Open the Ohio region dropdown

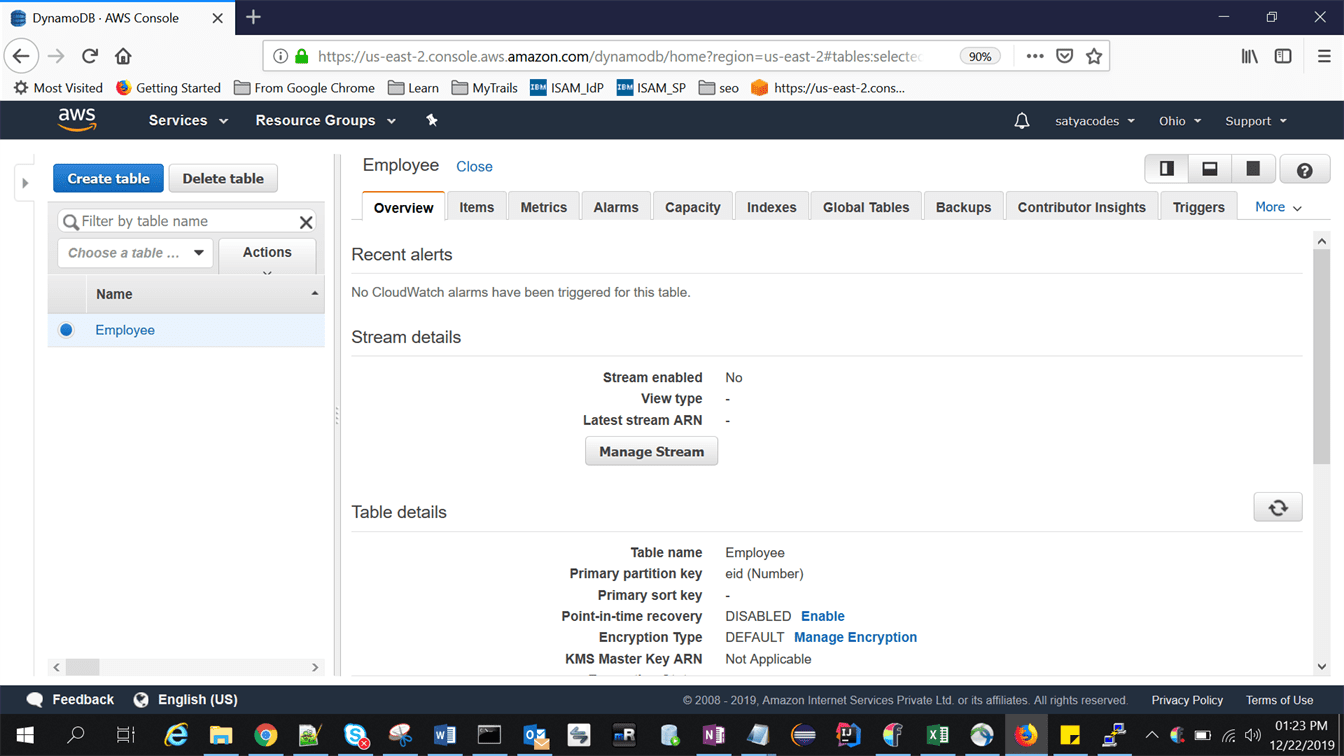(x=1179, y=121)
